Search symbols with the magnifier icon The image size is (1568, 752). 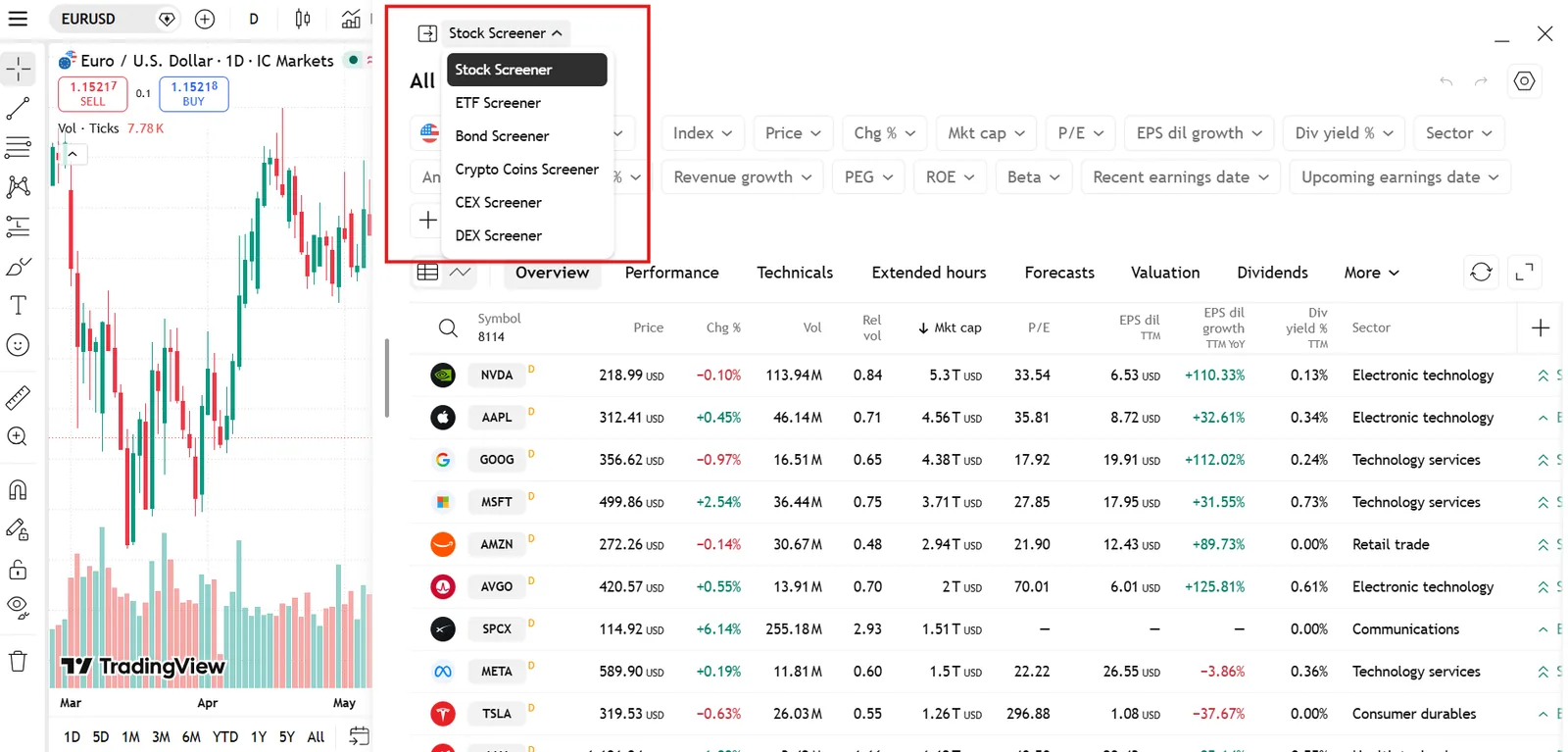coord(448,327)
